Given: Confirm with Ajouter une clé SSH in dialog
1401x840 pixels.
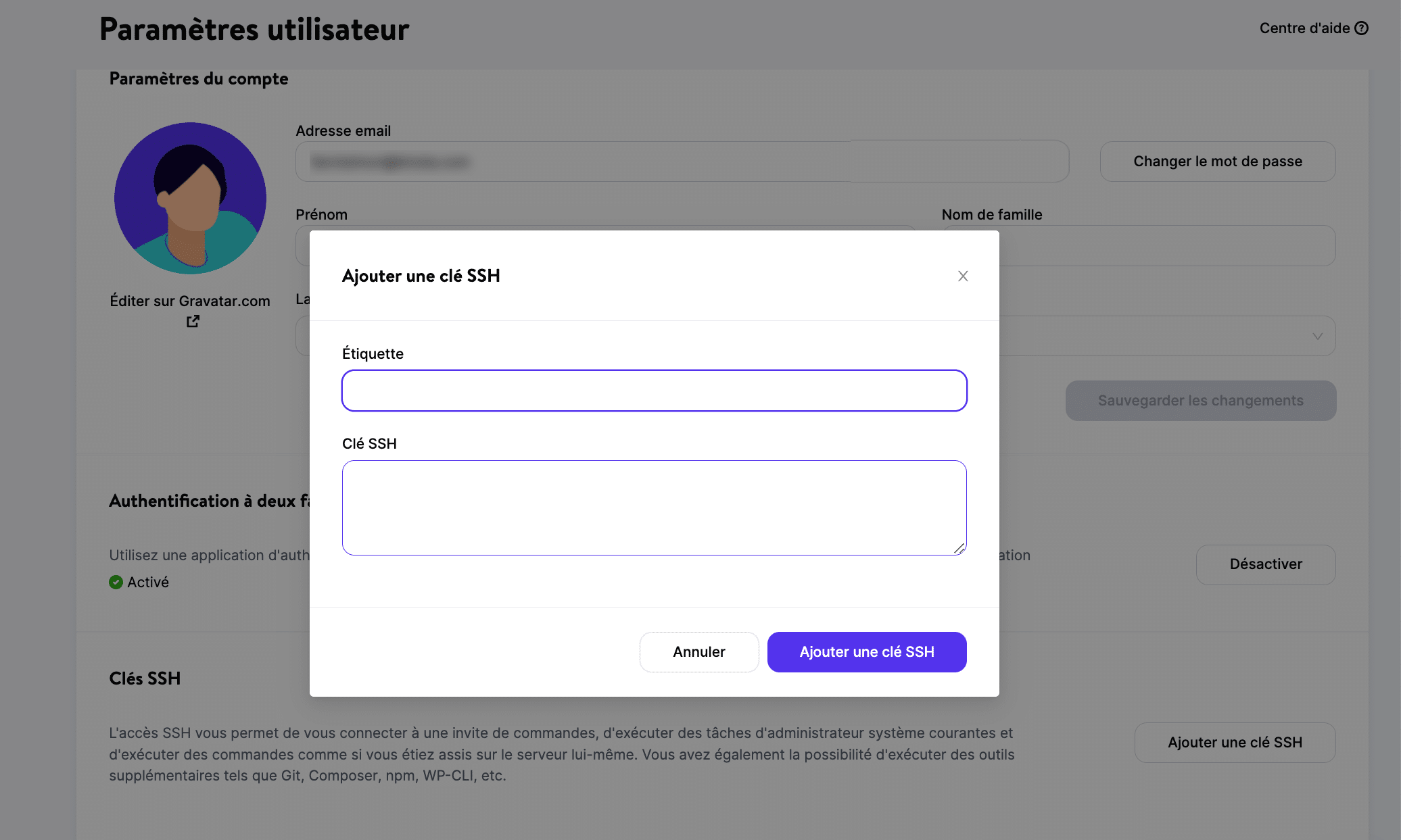Looking at the screenshot, I should 866,651.
